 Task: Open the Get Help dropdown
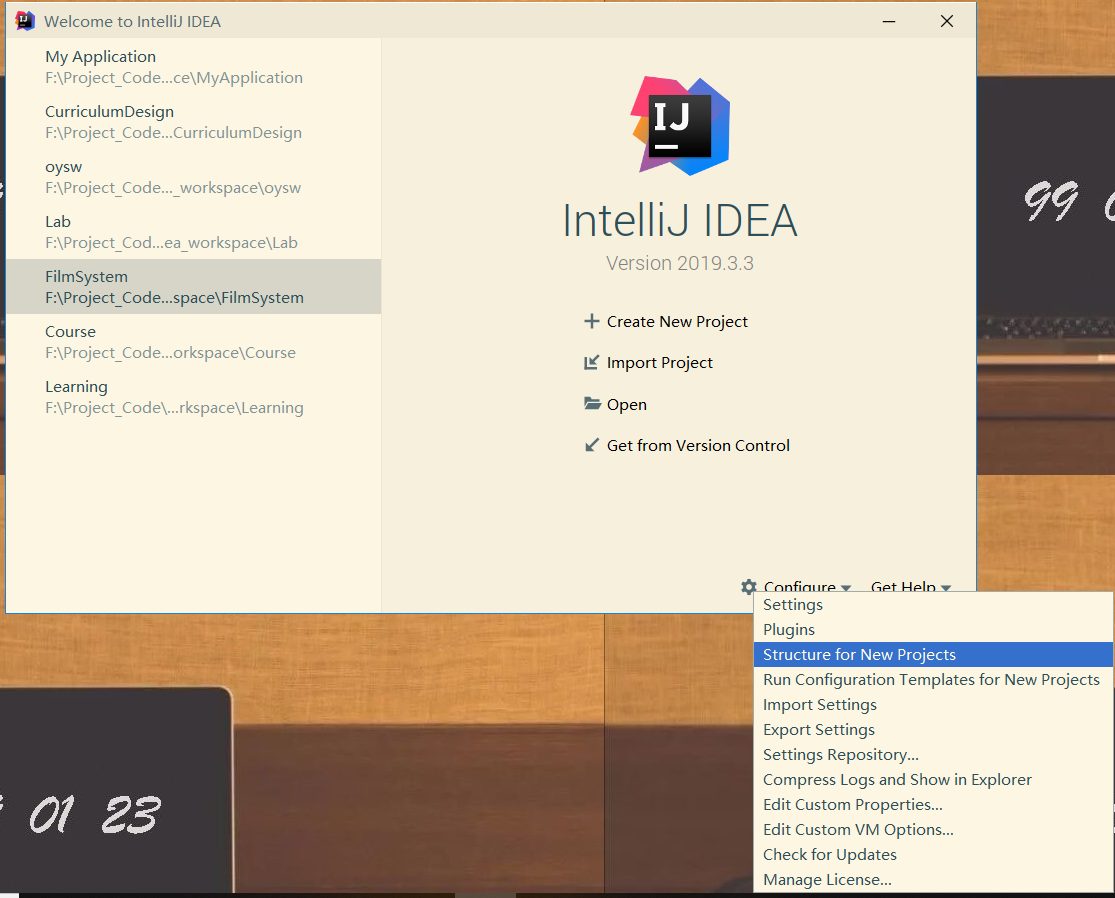click(x=903, y=587)
